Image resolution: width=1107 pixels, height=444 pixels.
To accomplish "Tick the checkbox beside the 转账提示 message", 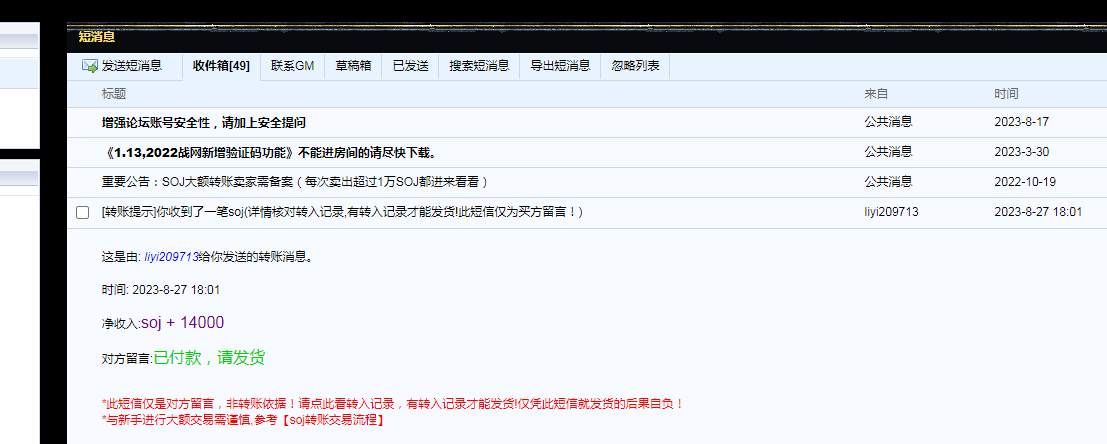I will click(83, 212).
